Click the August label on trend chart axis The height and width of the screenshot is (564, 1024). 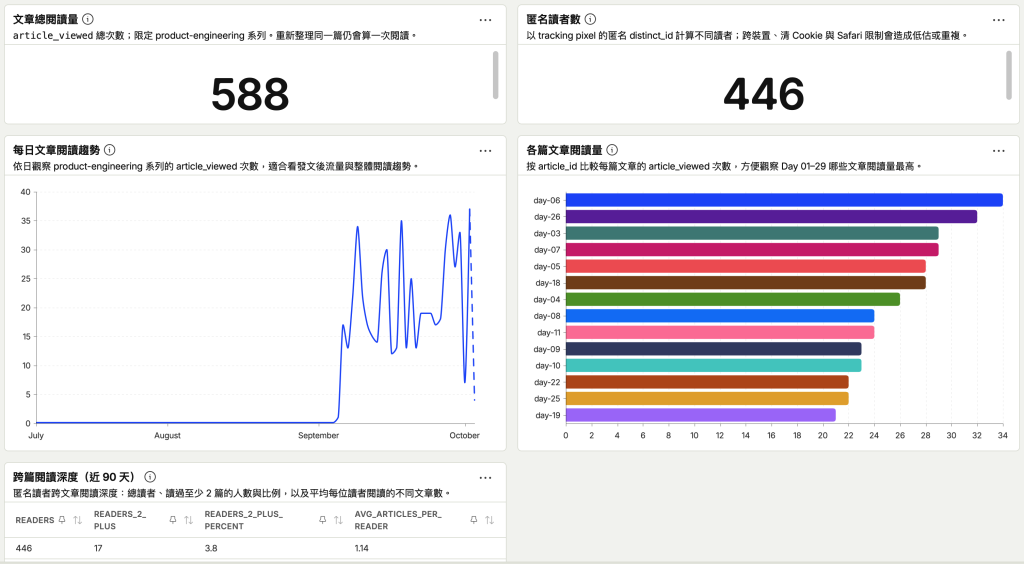(167, 435)
